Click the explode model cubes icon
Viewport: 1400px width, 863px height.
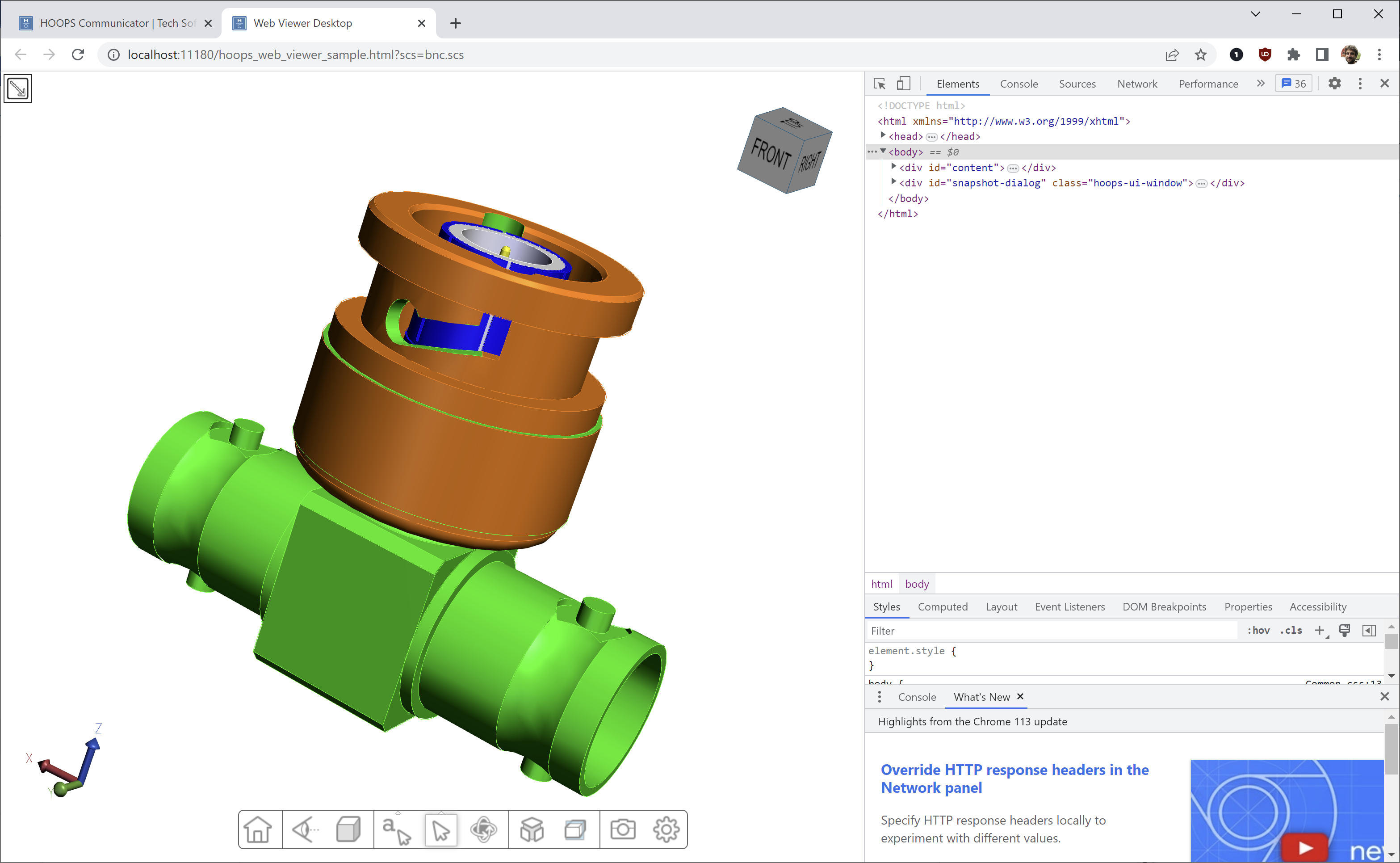click(531, 829)
